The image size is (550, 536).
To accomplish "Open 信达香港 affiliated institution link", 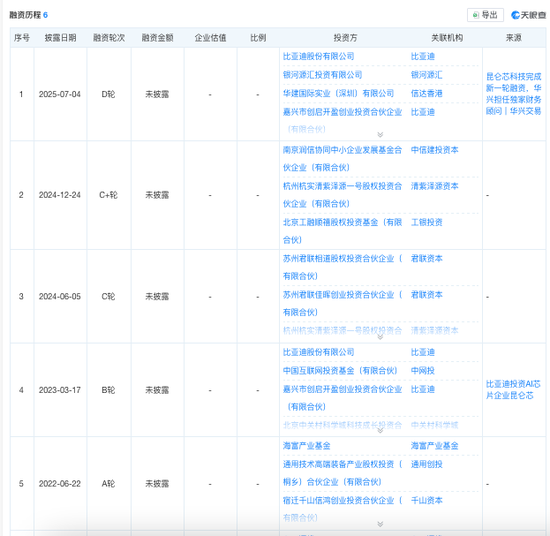I will click(427, 93).
